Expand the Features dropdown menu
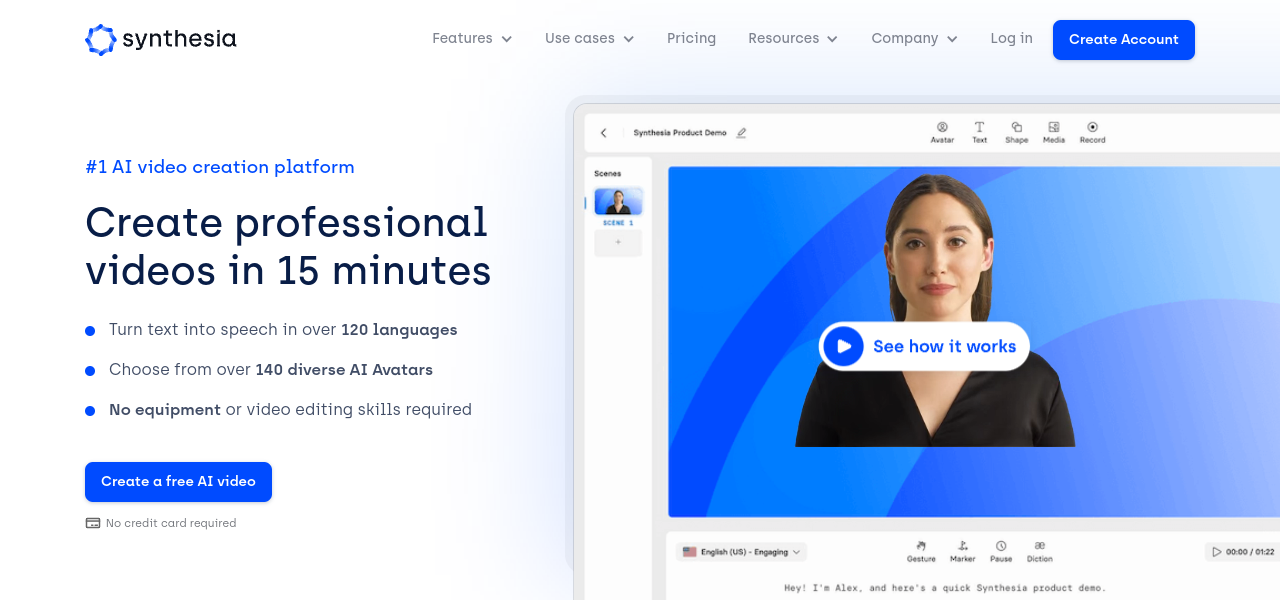Viewport: 1280px width, 600px height. click(x=472, y=39)
